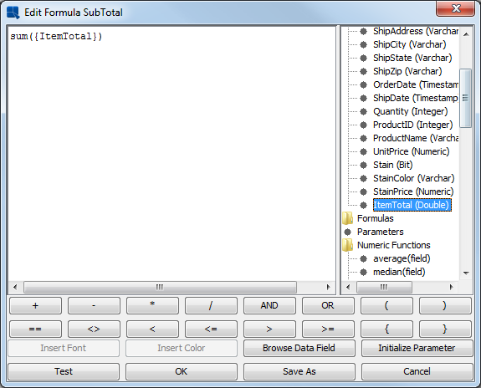The height and width of the screenshot is (388, 481).
Task: Insert the >= comparison operator
Action: (328, 329)
